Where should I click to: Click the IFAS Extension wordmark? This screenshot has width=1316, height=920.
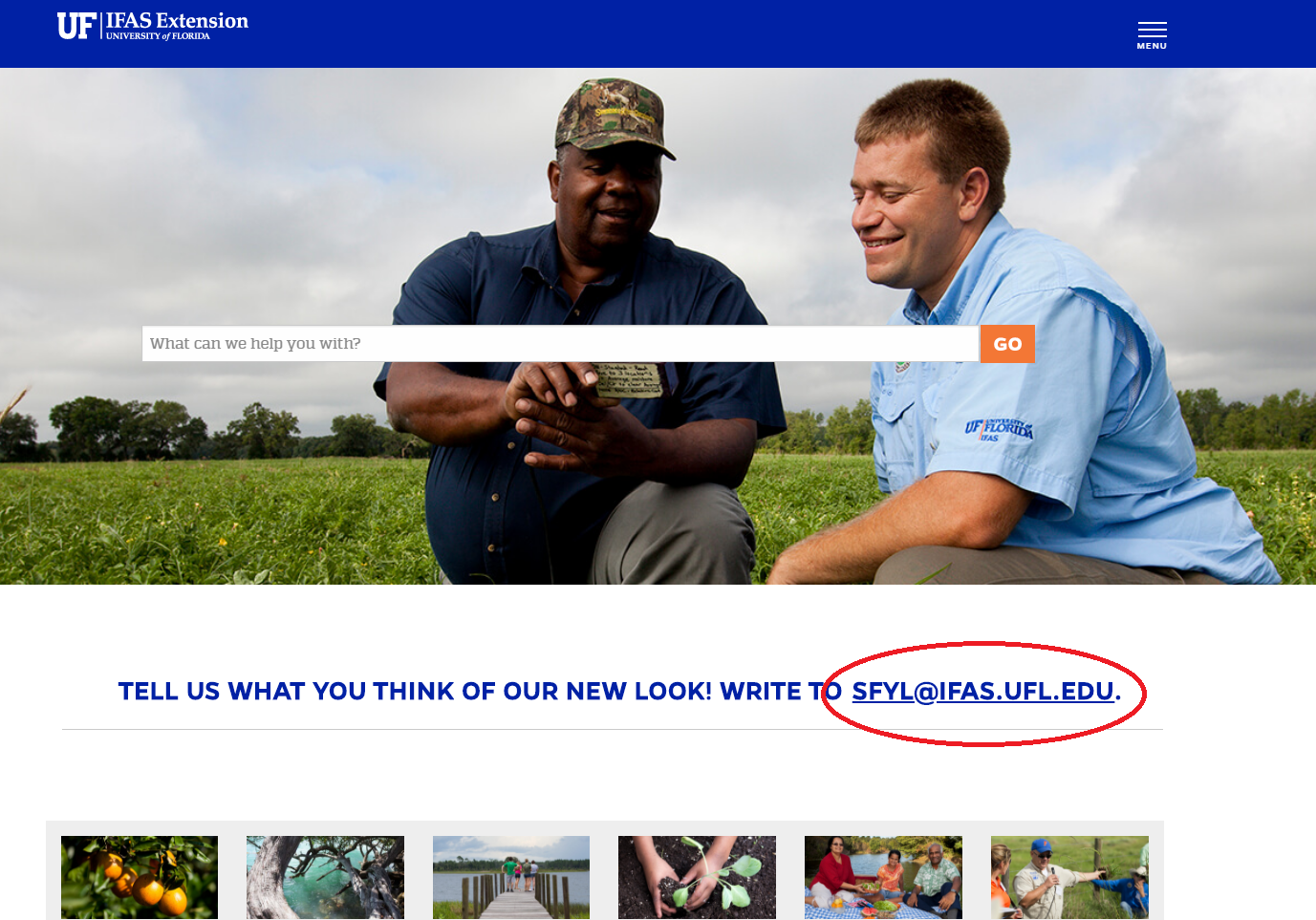click(x=177, y=20)
